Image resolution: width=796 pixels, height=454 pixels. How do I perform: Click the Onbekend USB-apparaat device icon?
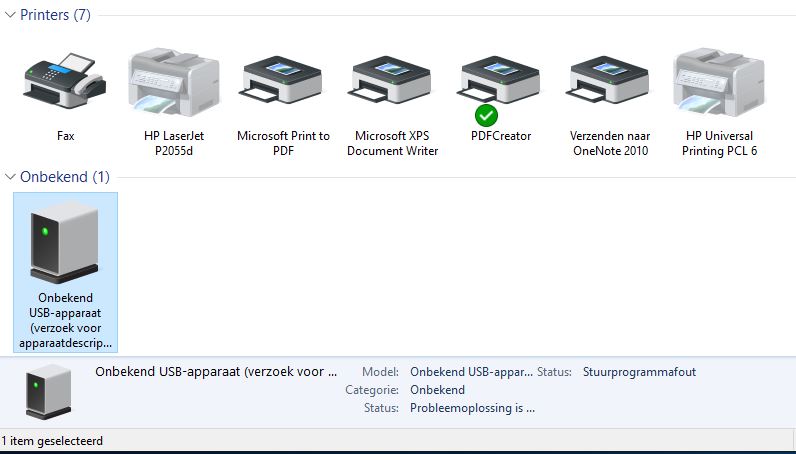pyautogui.click(x=64, y=242)
